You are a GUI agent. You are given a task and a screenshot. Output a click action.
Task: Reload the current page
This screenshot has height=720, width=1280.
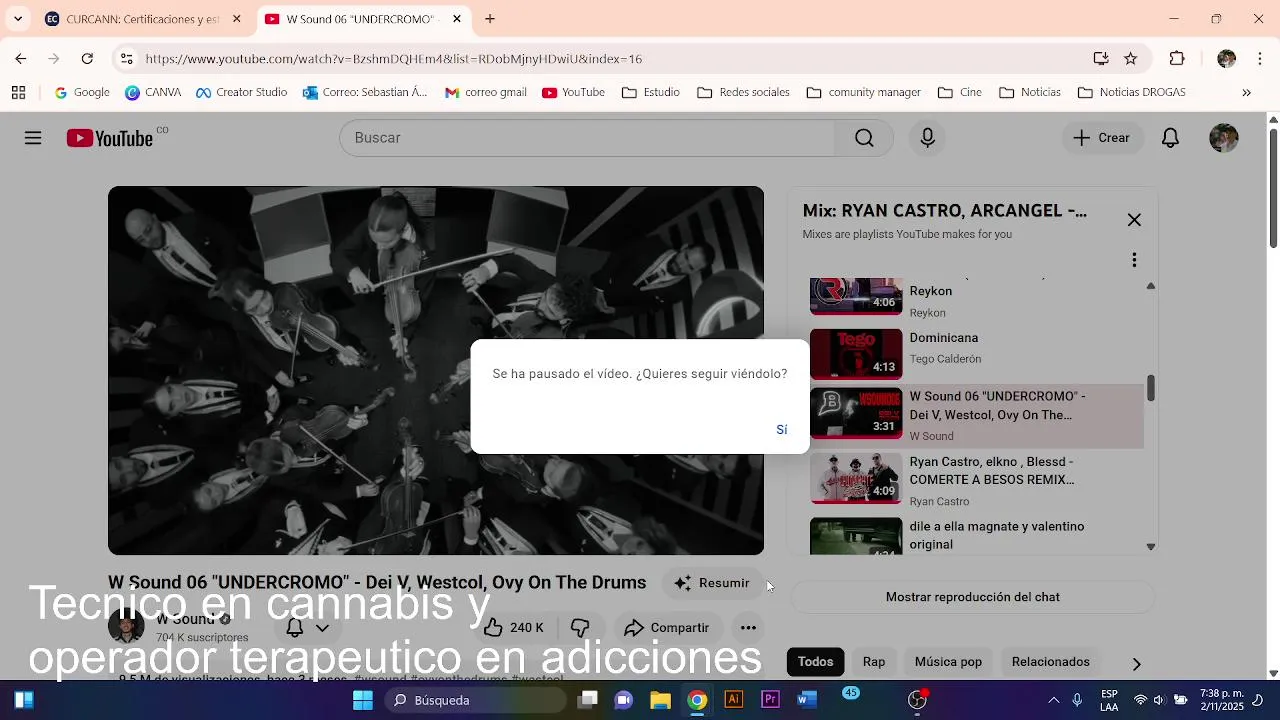pos(87,59)
